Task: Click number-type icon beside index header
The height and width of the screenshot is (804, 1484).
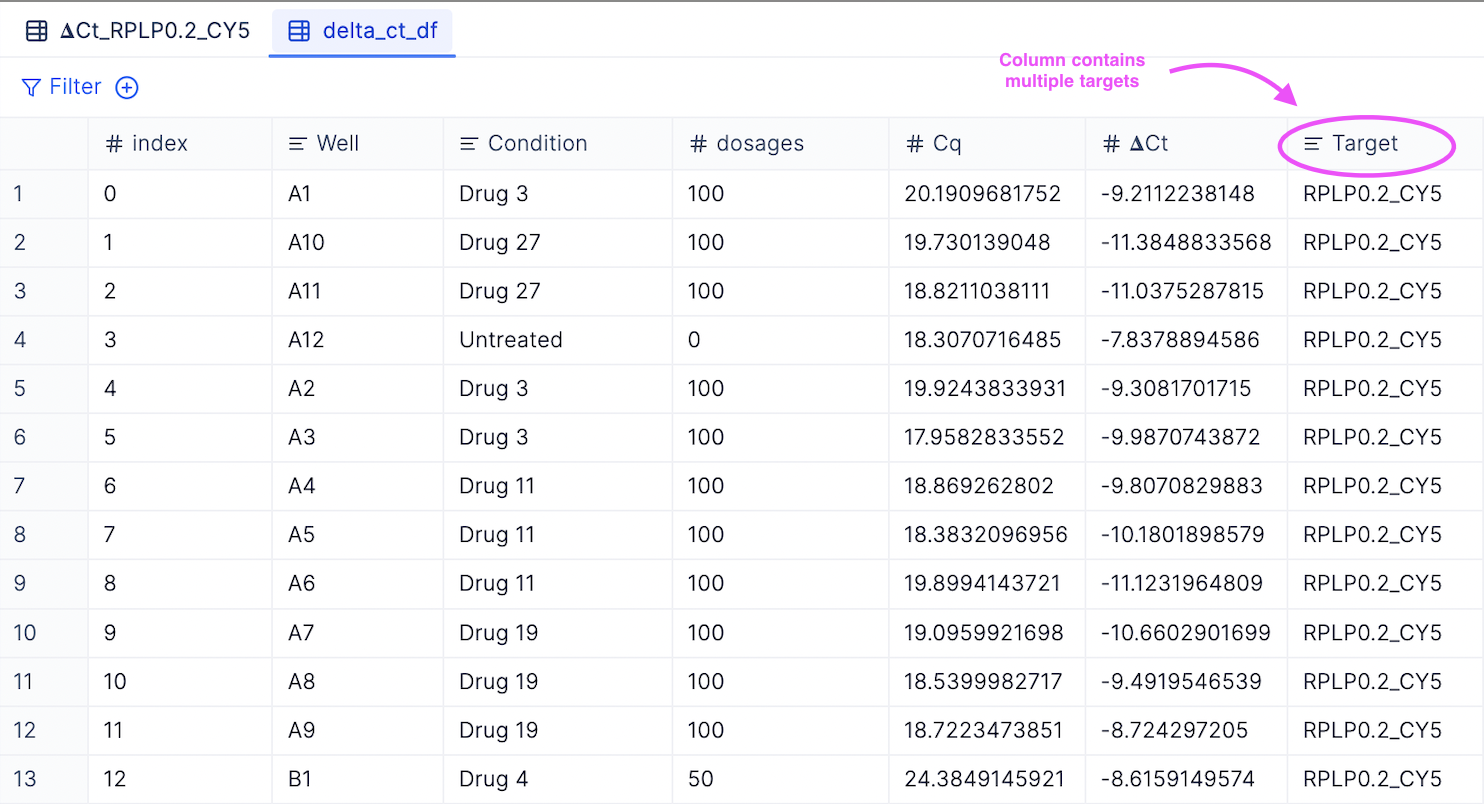Action: 114,144
